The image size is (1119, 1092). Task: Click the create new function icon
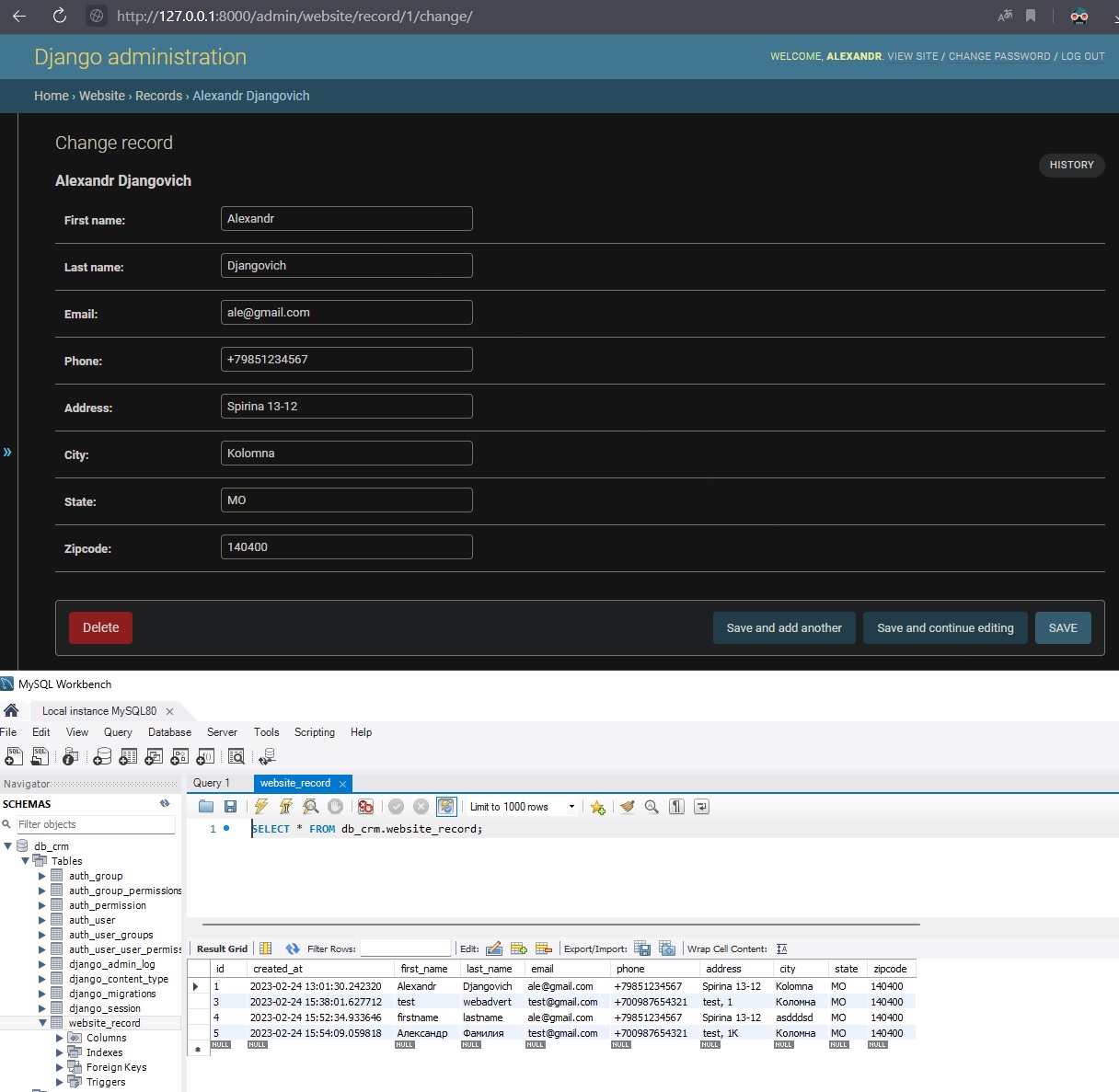pyautogui.click(x=205, y=756)
